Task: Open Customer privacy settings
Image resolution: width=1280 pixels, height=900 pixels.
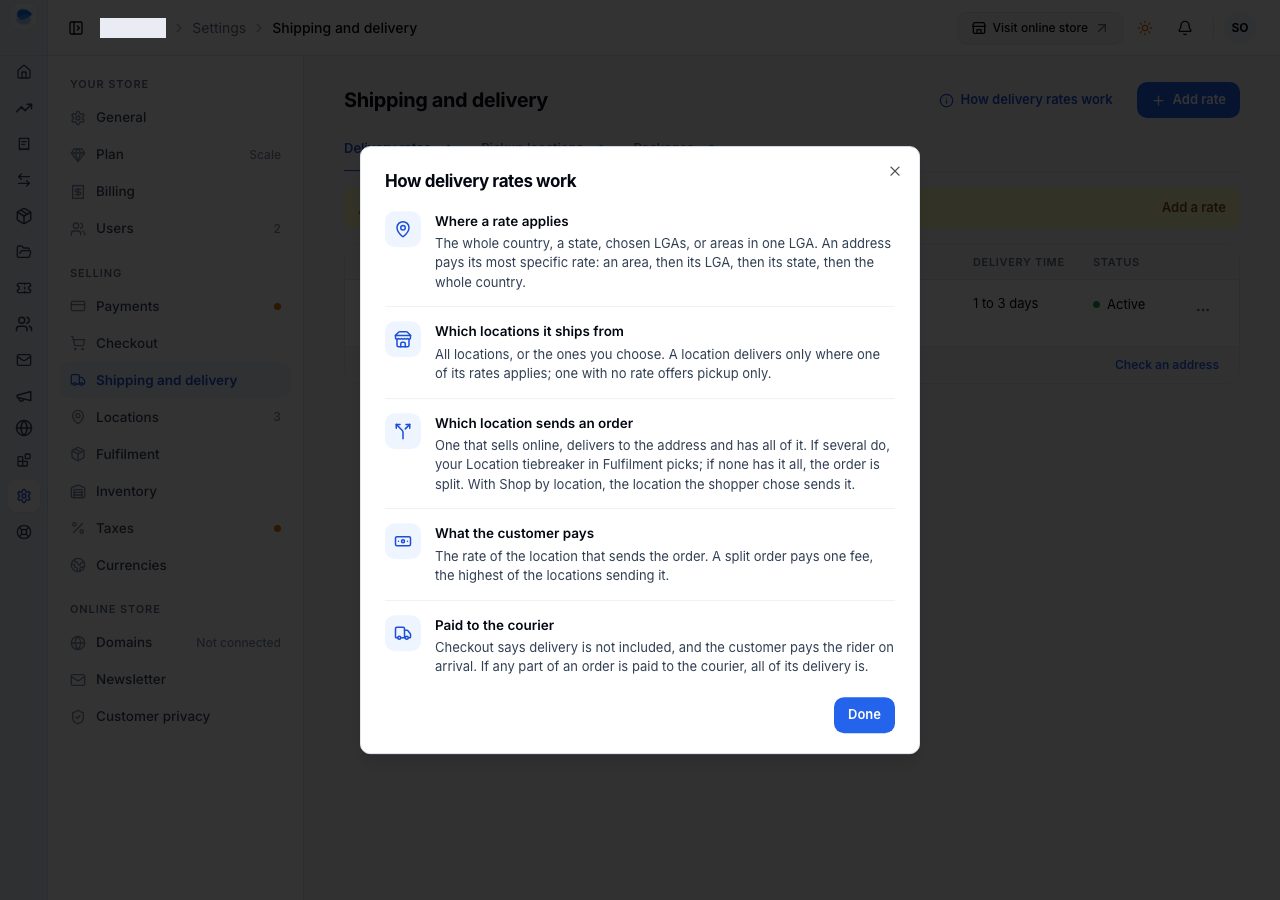Action: [177, 716]
